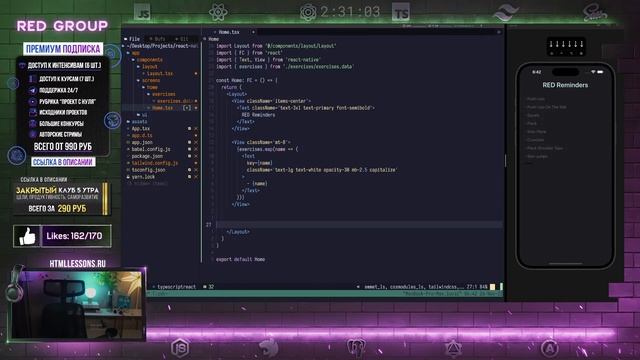This screenshot has height=360, width=640.
Task: Click the closing </Layout> tag line
Action: click(x=238, y=232)
